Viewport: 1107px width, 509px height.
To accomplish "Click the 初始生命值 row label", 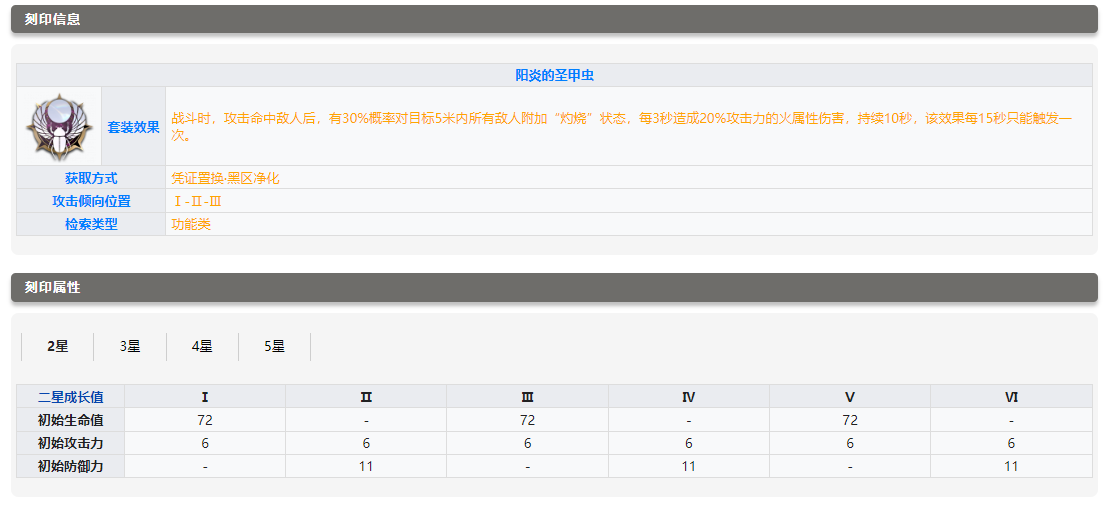I will click(x=70, y=420).
